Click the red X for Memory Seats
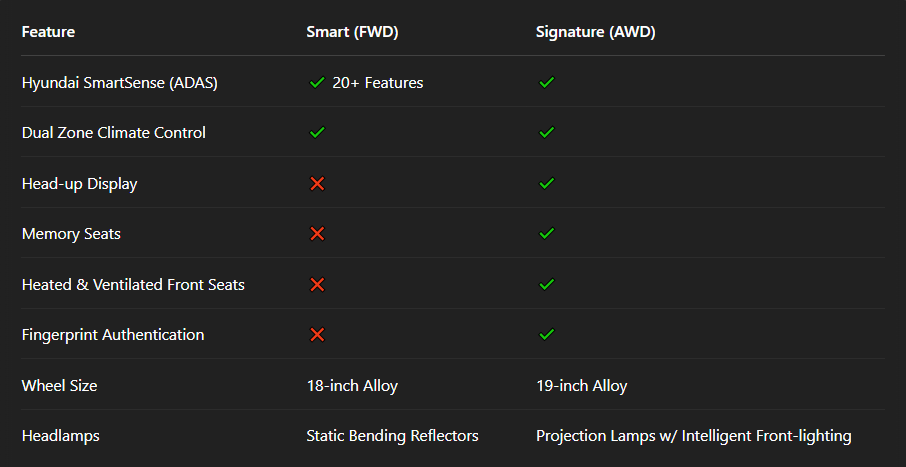 click(317, 234)
